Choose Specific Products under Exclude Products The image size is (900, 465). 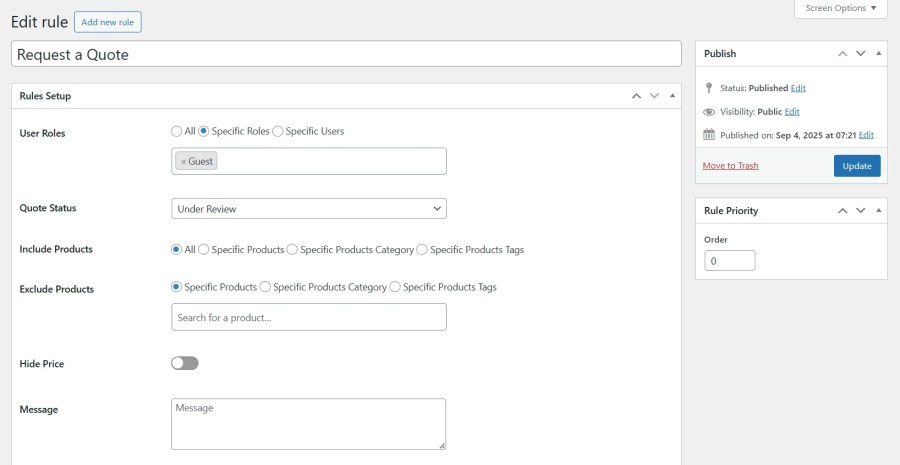tap(176, 287)
